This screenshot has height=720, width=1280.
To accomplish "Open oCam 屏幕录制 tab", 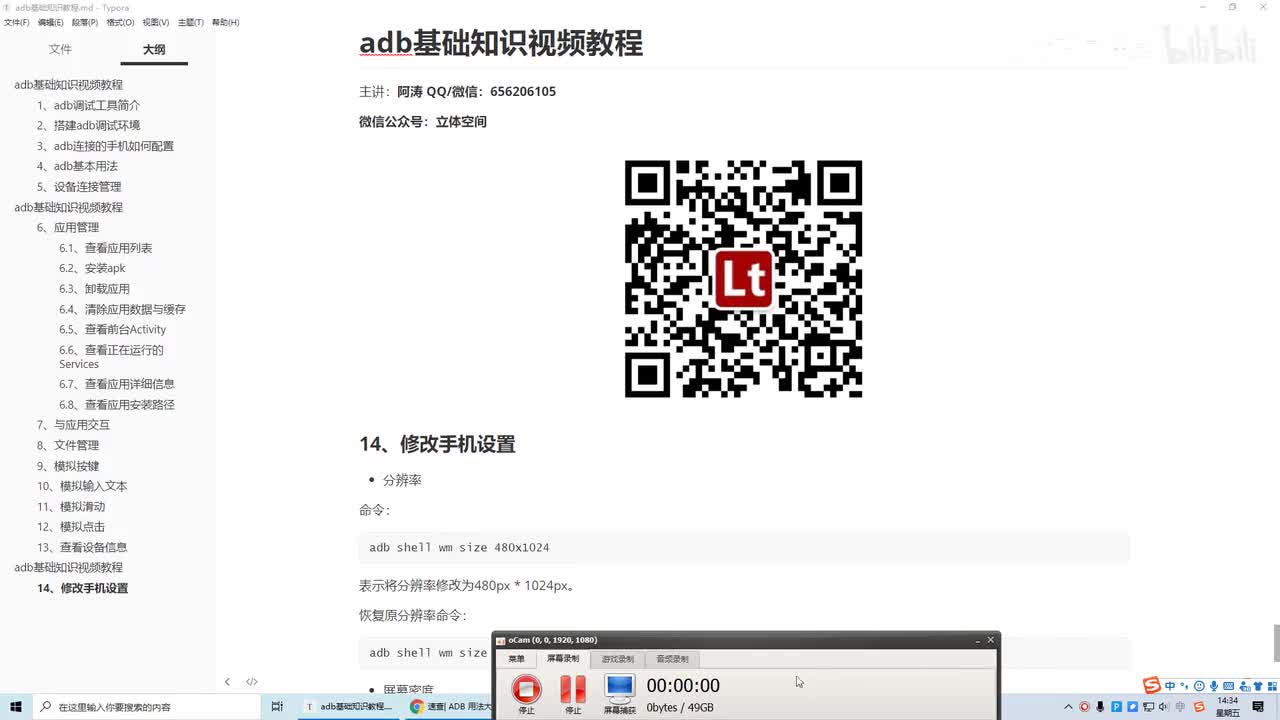I will (x=563, y=659).
